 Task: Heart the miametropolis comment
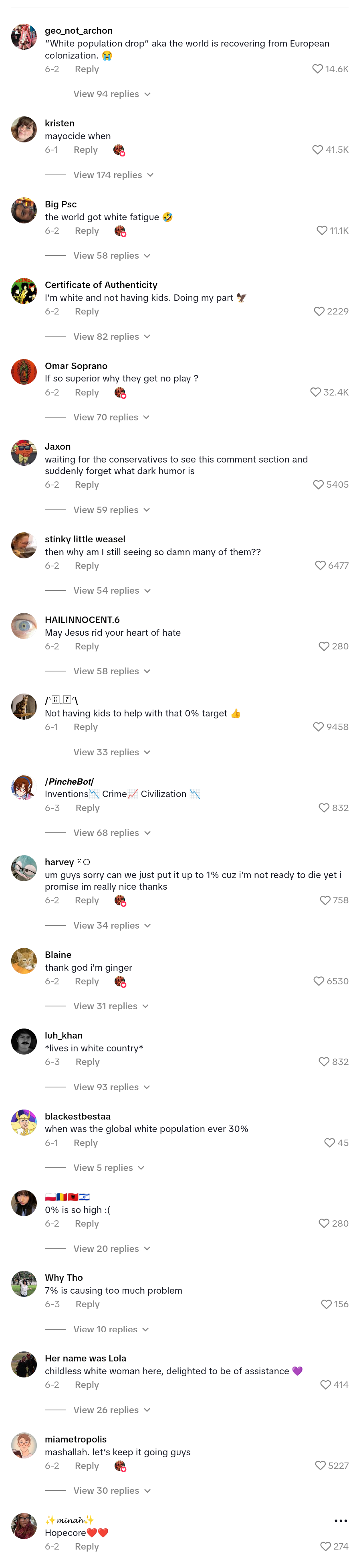321,1465
